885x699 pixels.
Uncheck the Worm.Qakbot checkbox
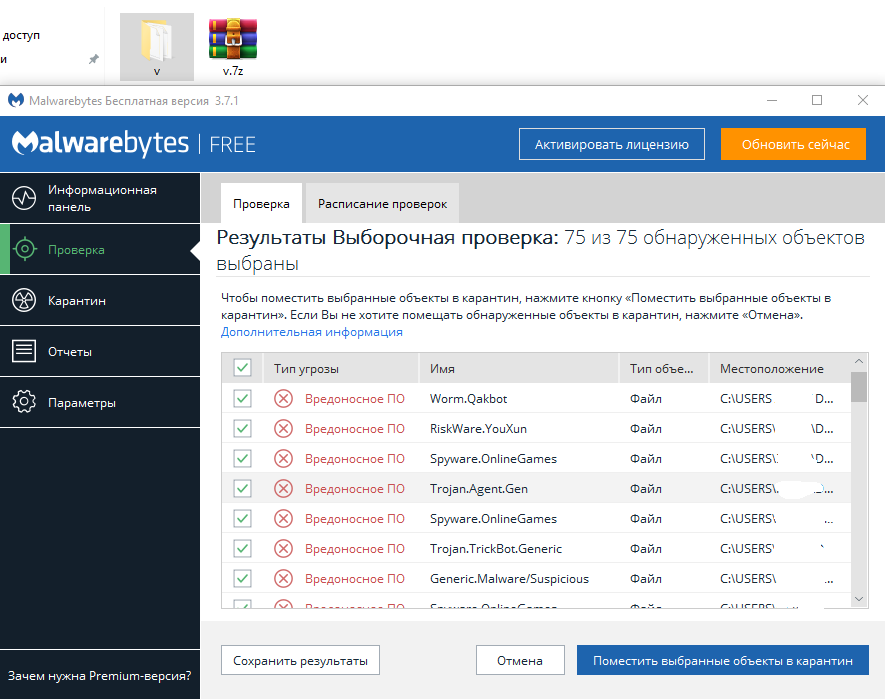tap(243, 399)
